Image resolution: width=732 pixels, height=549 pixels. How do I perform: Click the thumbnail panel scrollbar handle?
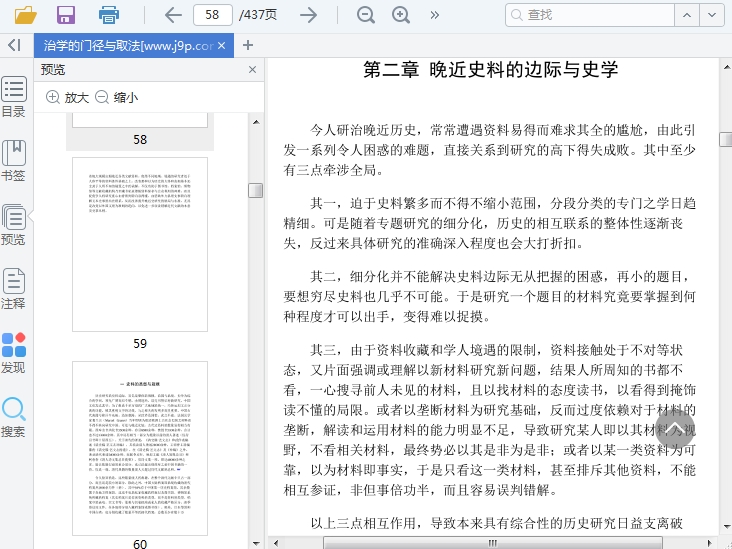tap(255, 190)
